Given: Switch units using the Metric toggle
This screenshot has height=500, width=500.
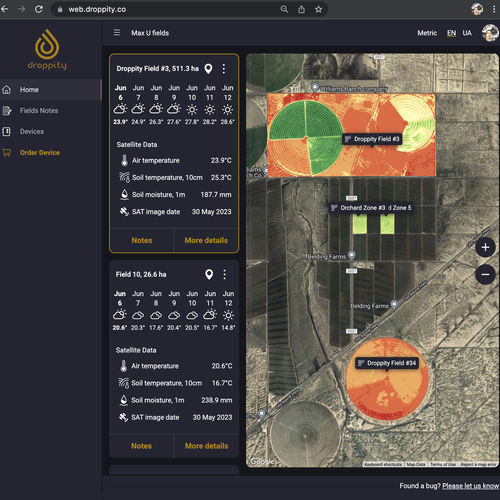Looking at the screenshot, I should coord(427,33).
